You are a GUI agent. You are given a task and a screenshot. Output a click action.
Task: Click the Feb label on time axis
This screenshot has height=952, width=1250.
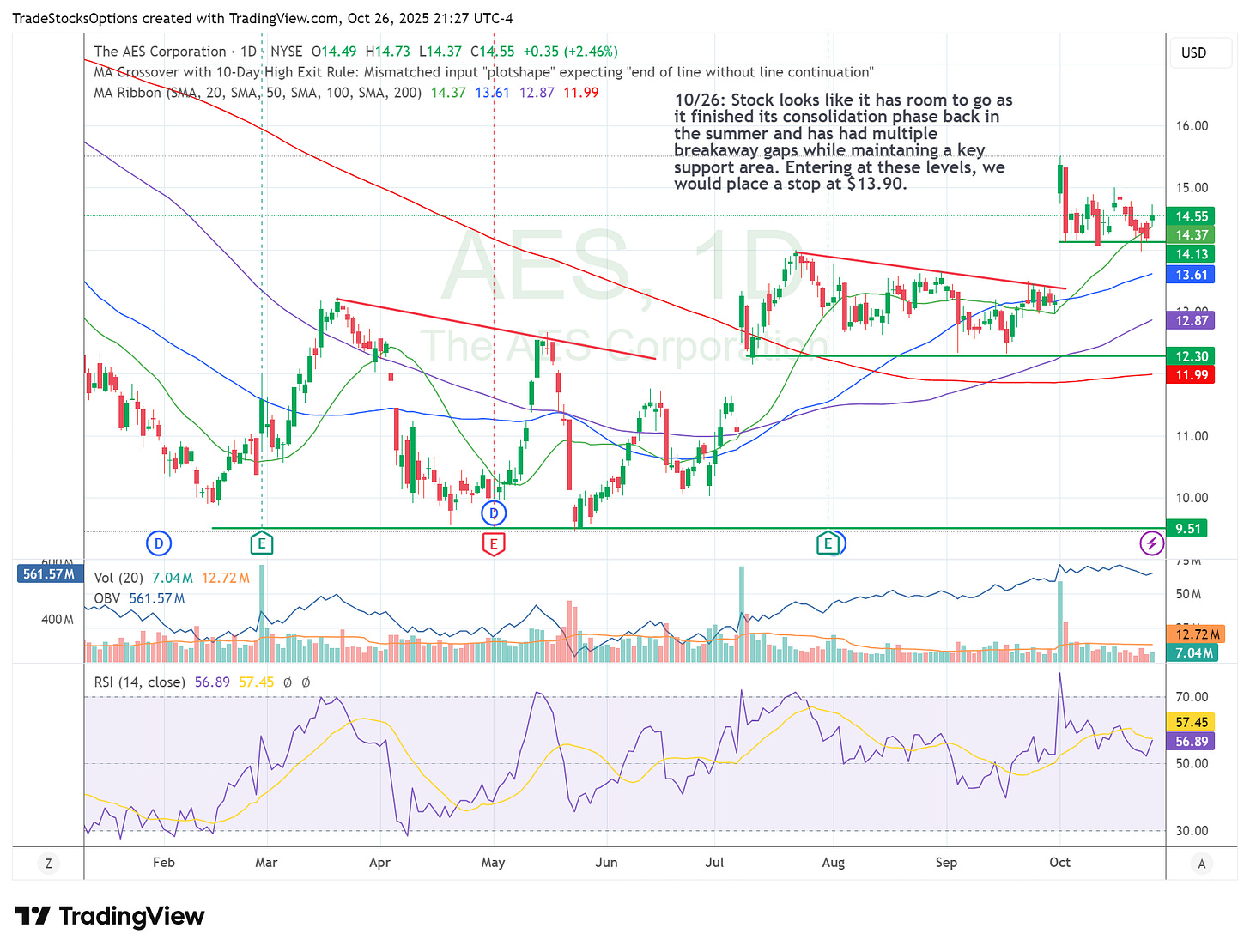click(x=163, y=862)
